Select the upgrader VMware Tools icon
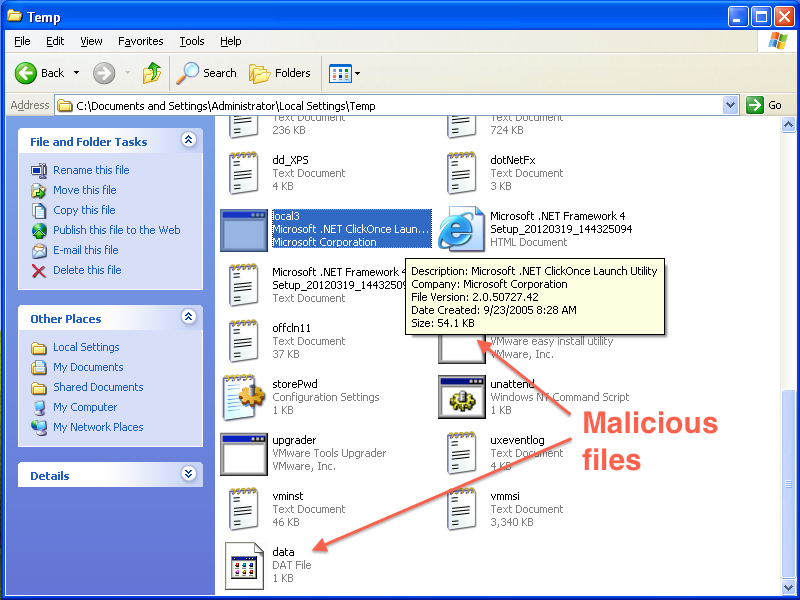The image size is (800, 600). tap(244, 453)
